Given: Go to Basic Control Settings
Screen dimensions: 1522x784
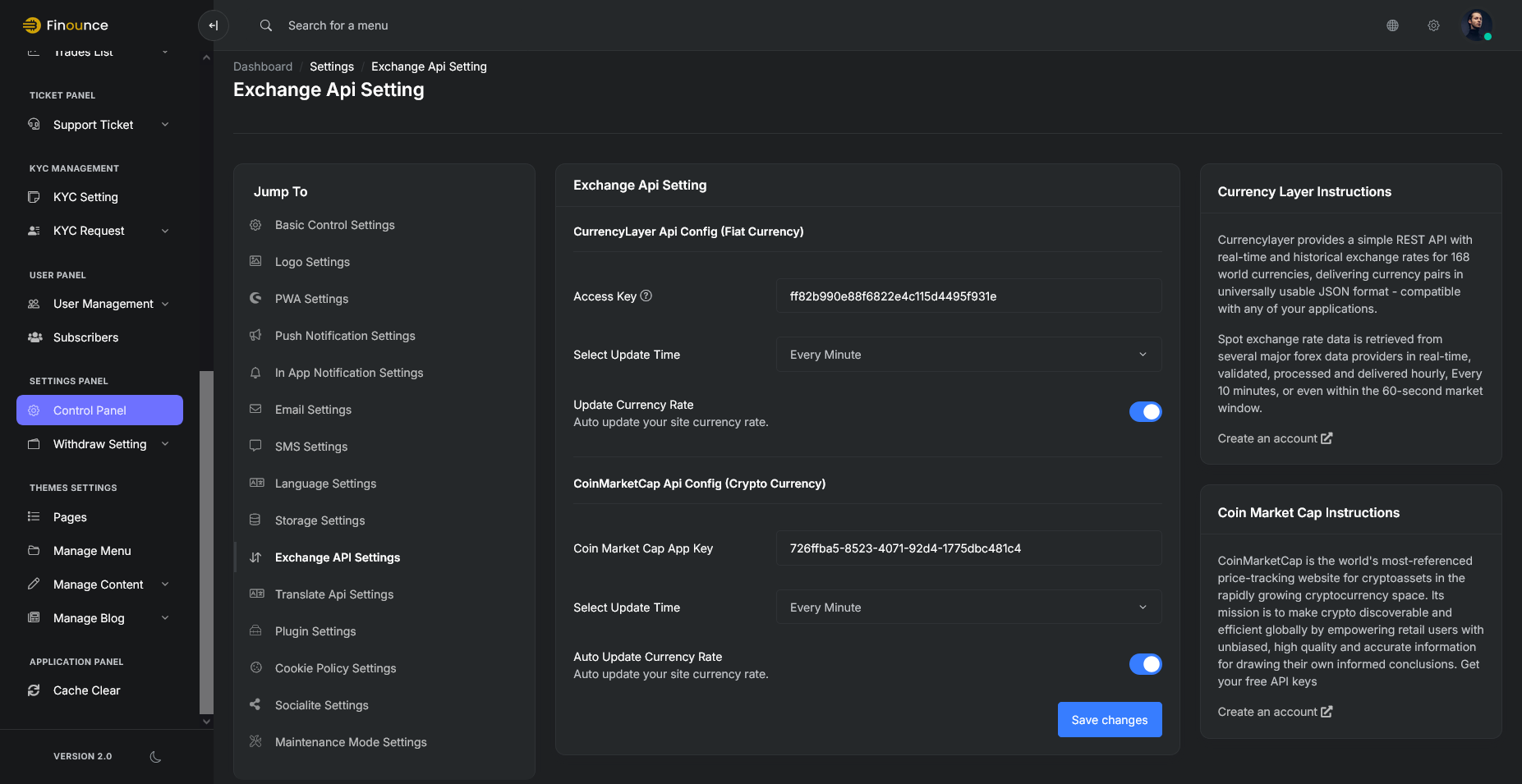Looking at the screenshot, I should coord(334,225).
